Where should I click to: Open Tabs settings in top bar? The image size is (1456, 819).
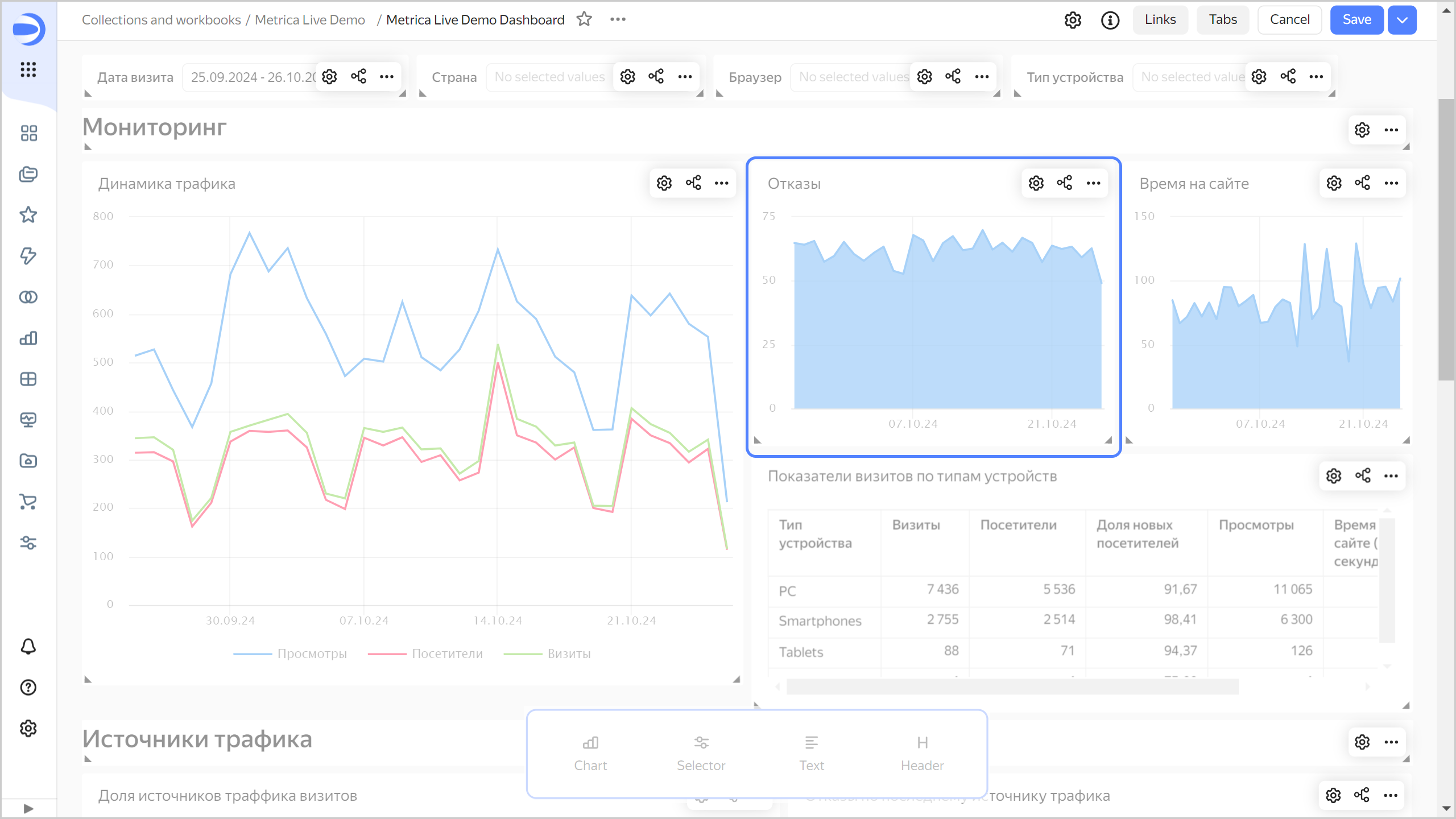1222,20
